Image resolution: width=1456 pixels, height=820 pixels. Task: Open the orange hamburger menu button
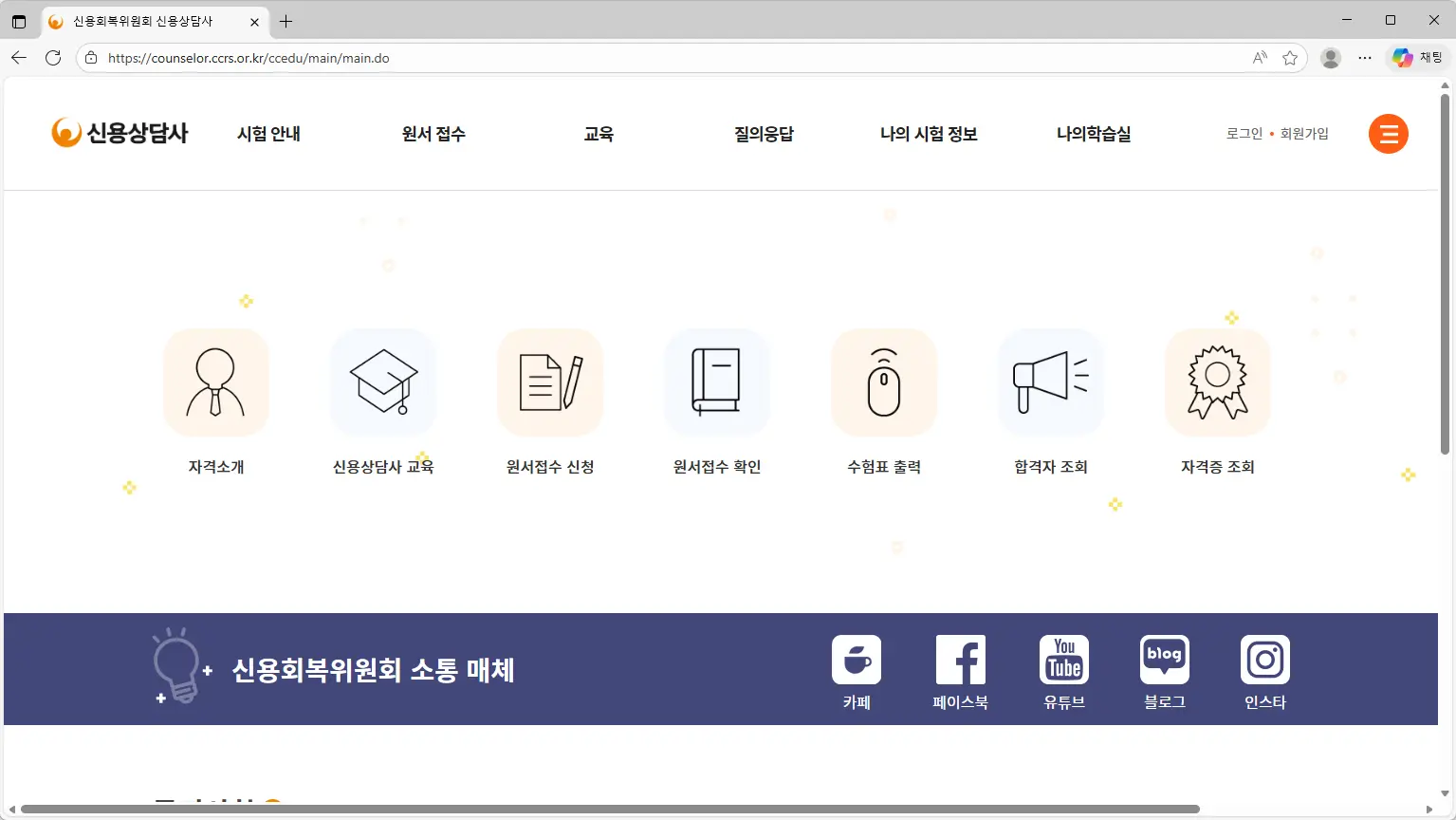tap(1388, 134)
